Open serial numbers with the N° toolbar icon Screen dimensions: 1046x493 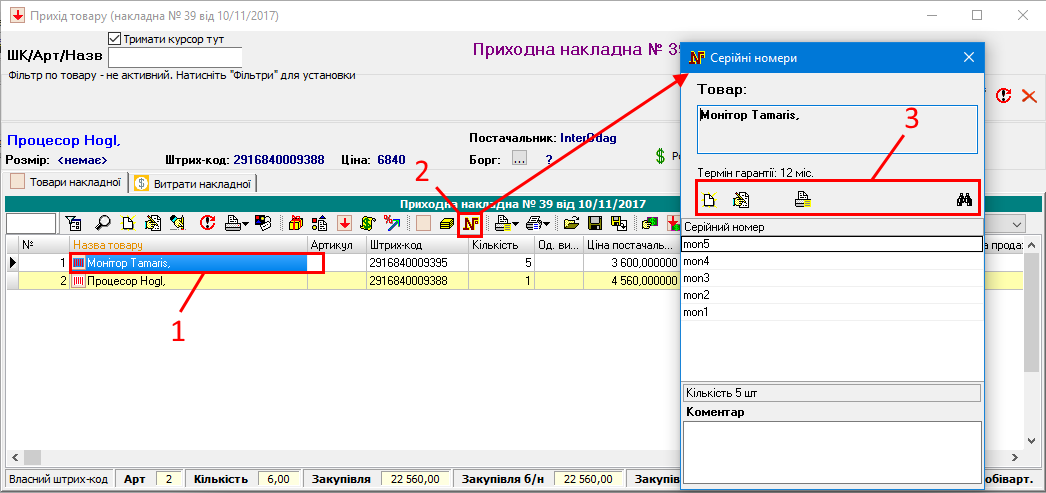click(x=471, y=224)
